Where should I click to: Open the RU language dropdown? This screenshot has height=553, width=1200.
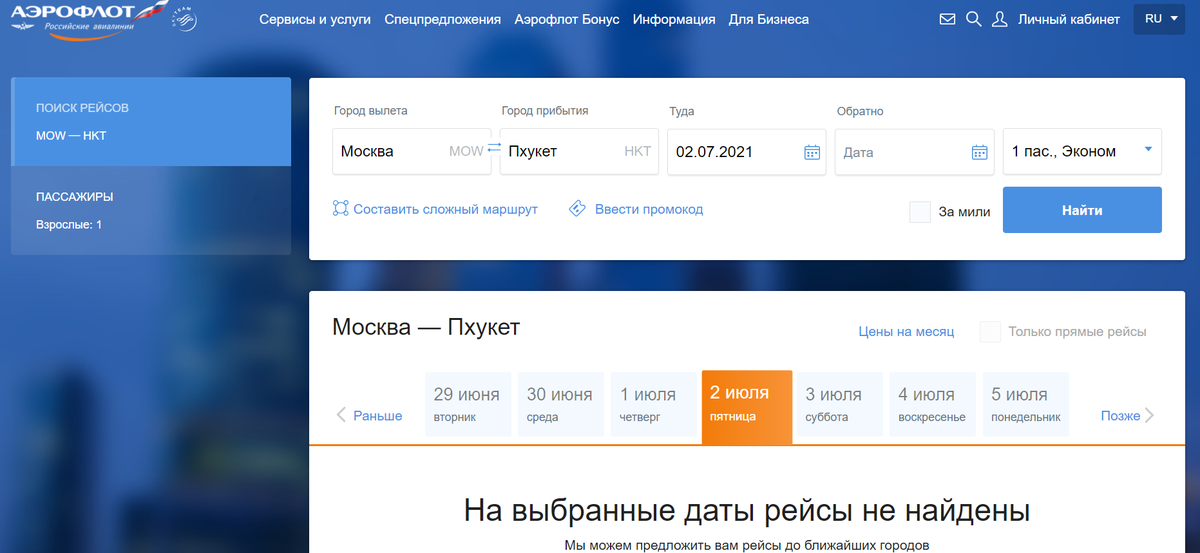pyautogui.click(x=1159, y=19)
